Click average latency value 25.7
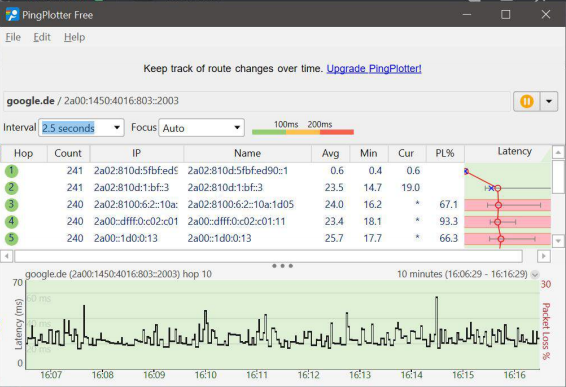 [334, 238]
